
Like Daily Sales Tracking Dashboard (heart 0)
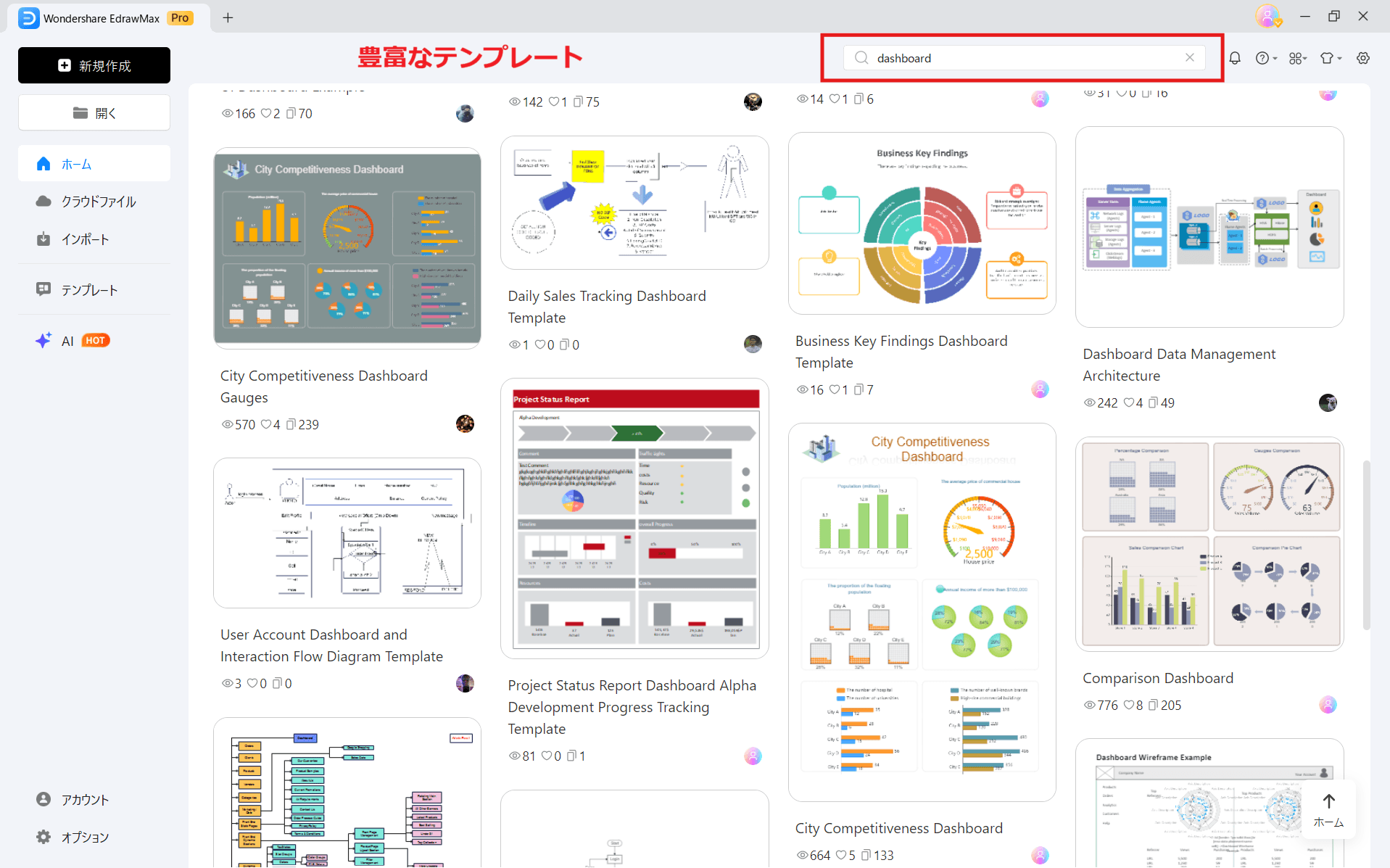540,344
